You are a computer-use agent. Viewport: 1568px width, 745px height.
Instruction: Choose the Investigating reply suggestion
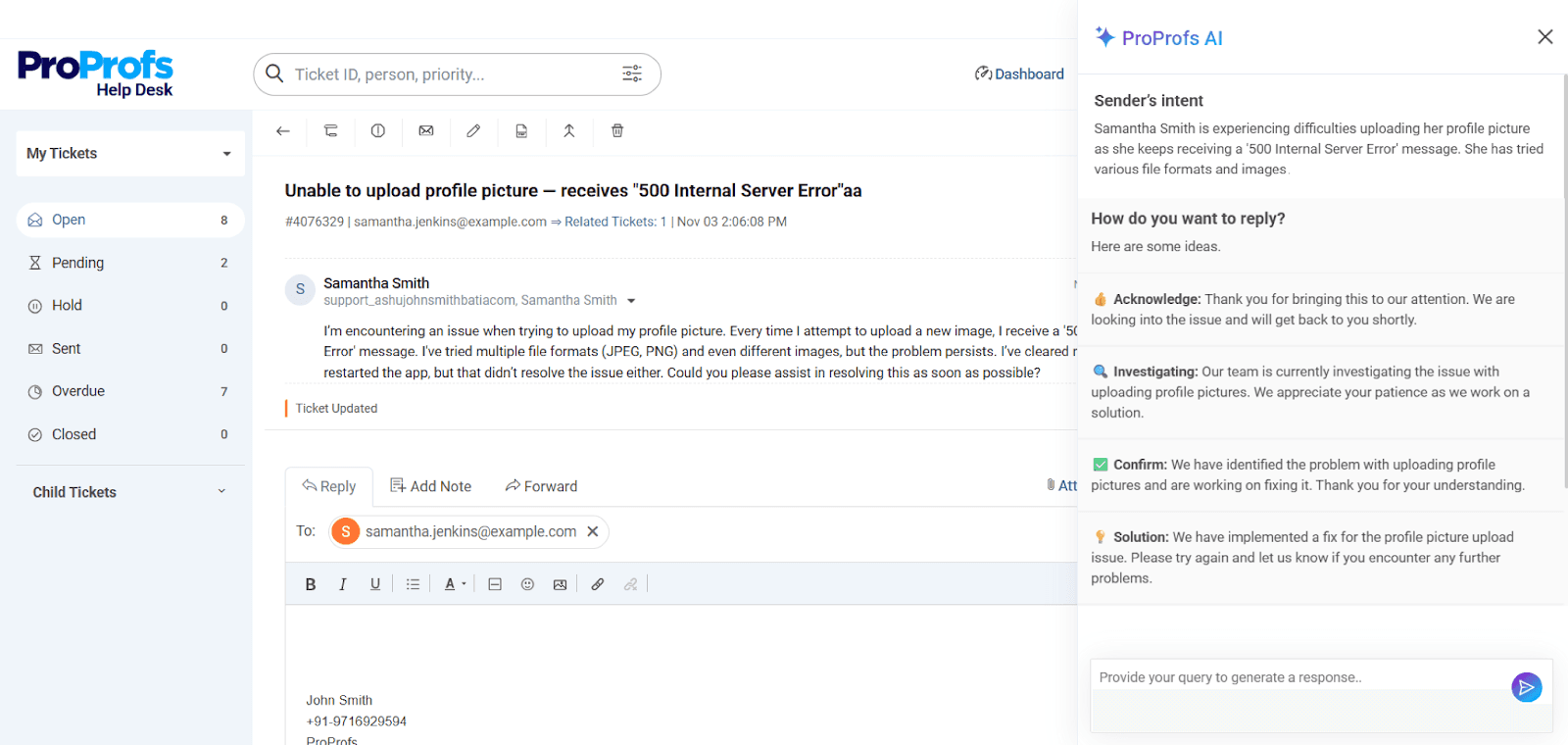tap(1319, 392)
